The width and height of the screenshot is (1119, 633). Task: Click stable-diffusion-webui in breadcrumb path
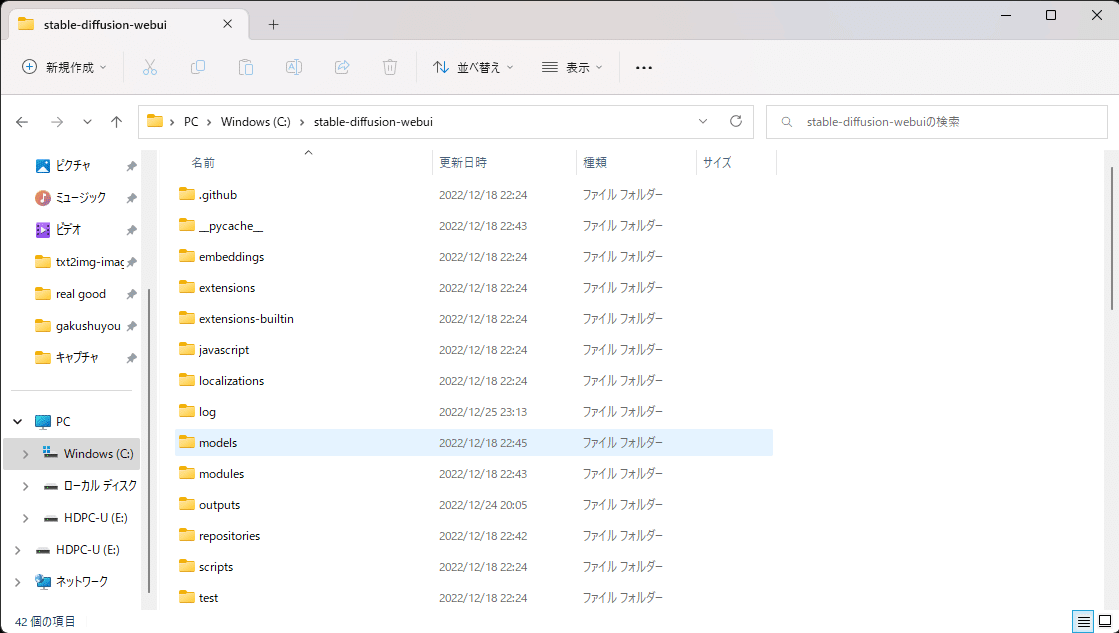click(373, 122)
